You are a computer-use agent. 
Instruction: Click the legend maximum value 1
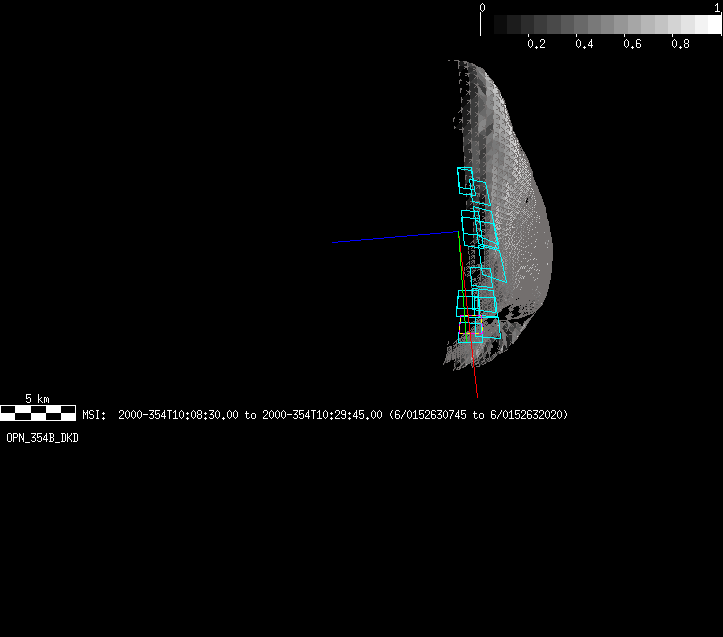click(717, 7)
